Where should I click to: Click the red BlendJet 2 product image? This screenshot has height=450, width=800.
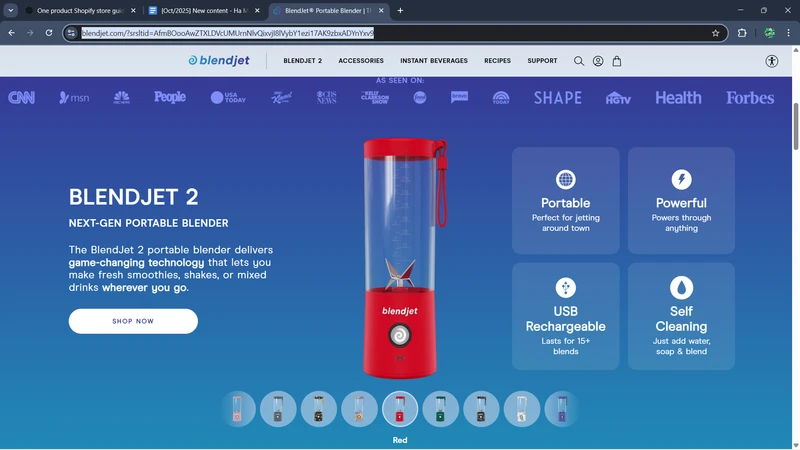tap(403, 258)
